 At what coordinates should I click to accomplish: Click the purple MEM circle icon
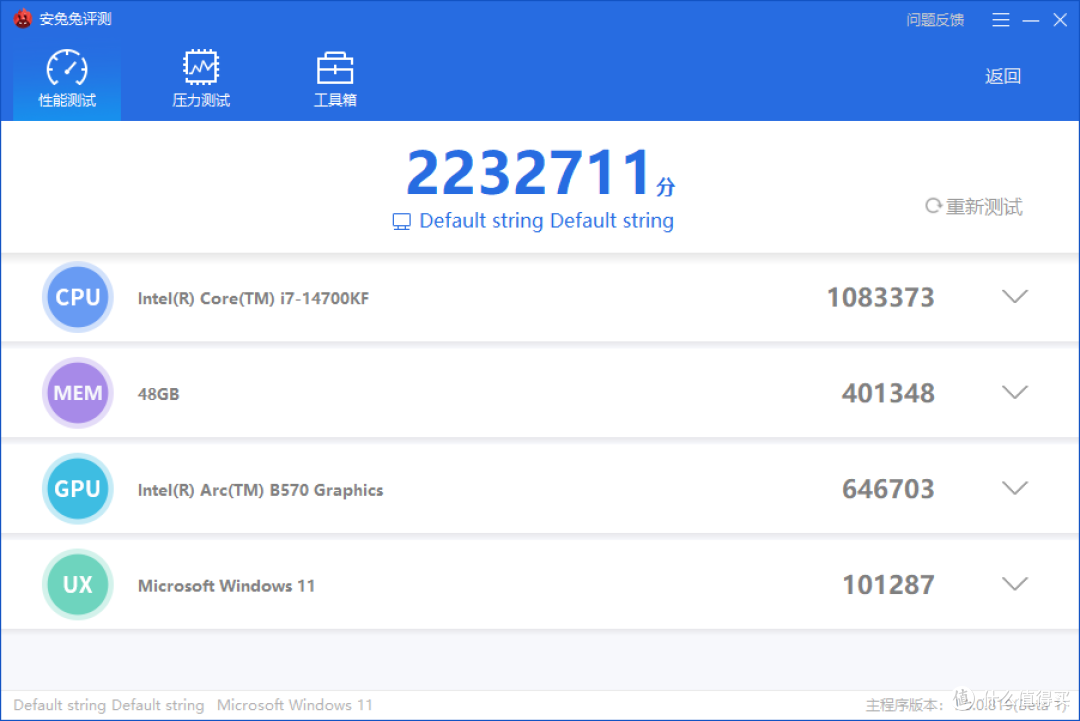coord(78,393)
